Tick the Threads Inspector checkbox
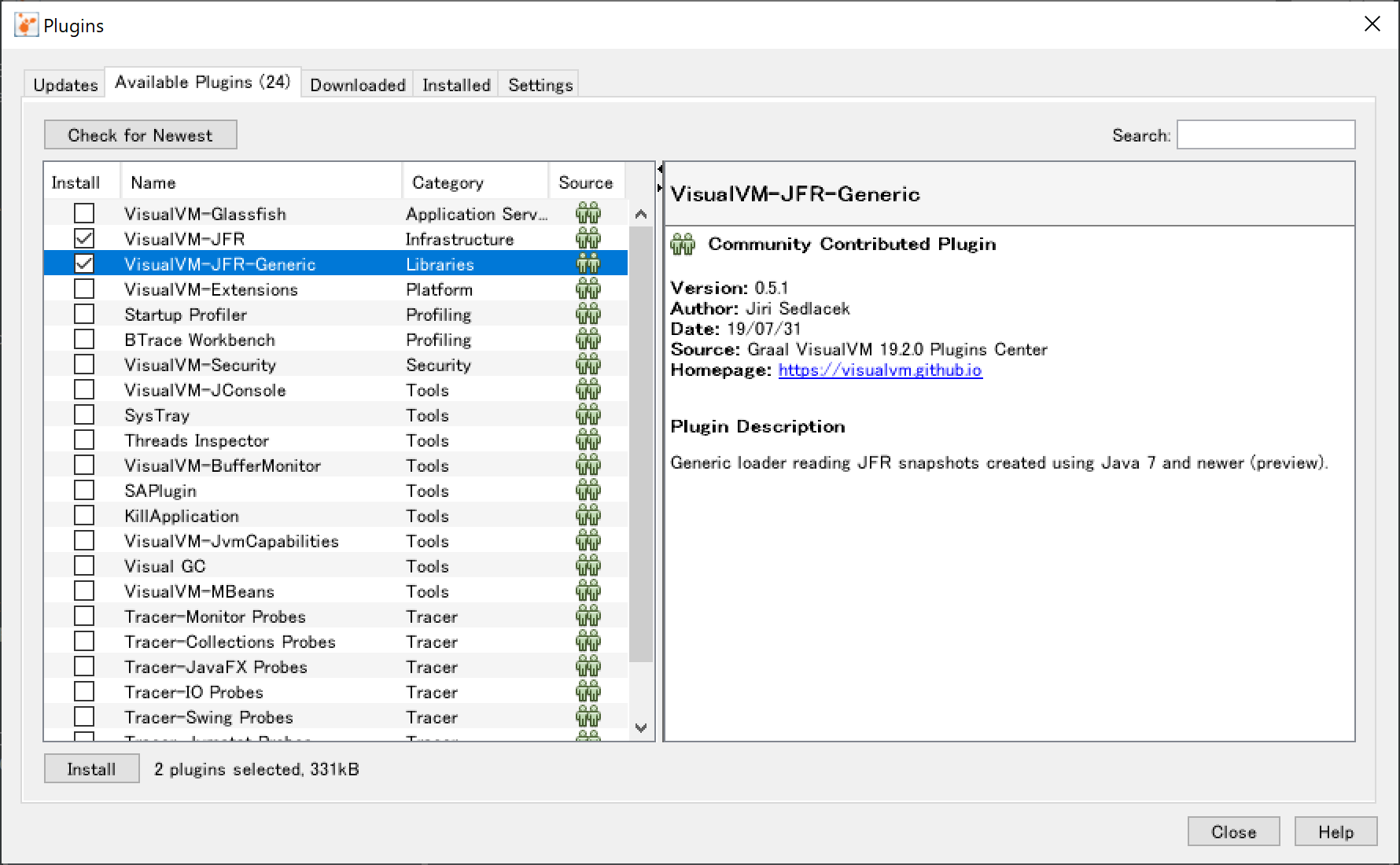Viewport: 1400px width, 865px height. (84, 440)
